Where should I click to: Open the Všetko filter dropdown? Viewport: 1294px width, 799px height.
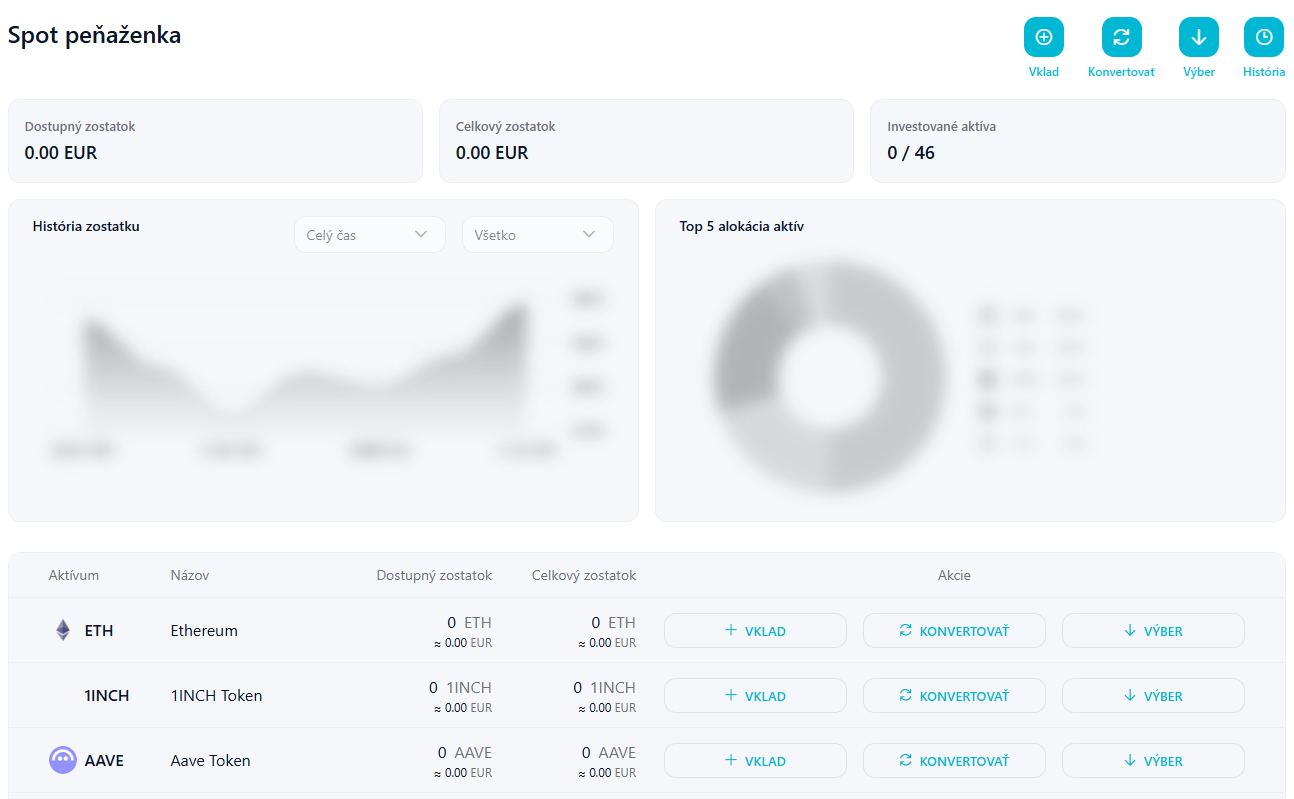tap(536, 235)
